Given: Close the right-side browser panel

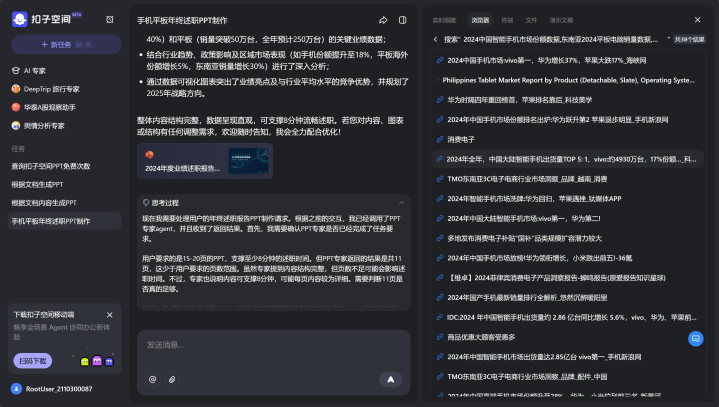Looking at the screenshot, I should coord(697,20).
